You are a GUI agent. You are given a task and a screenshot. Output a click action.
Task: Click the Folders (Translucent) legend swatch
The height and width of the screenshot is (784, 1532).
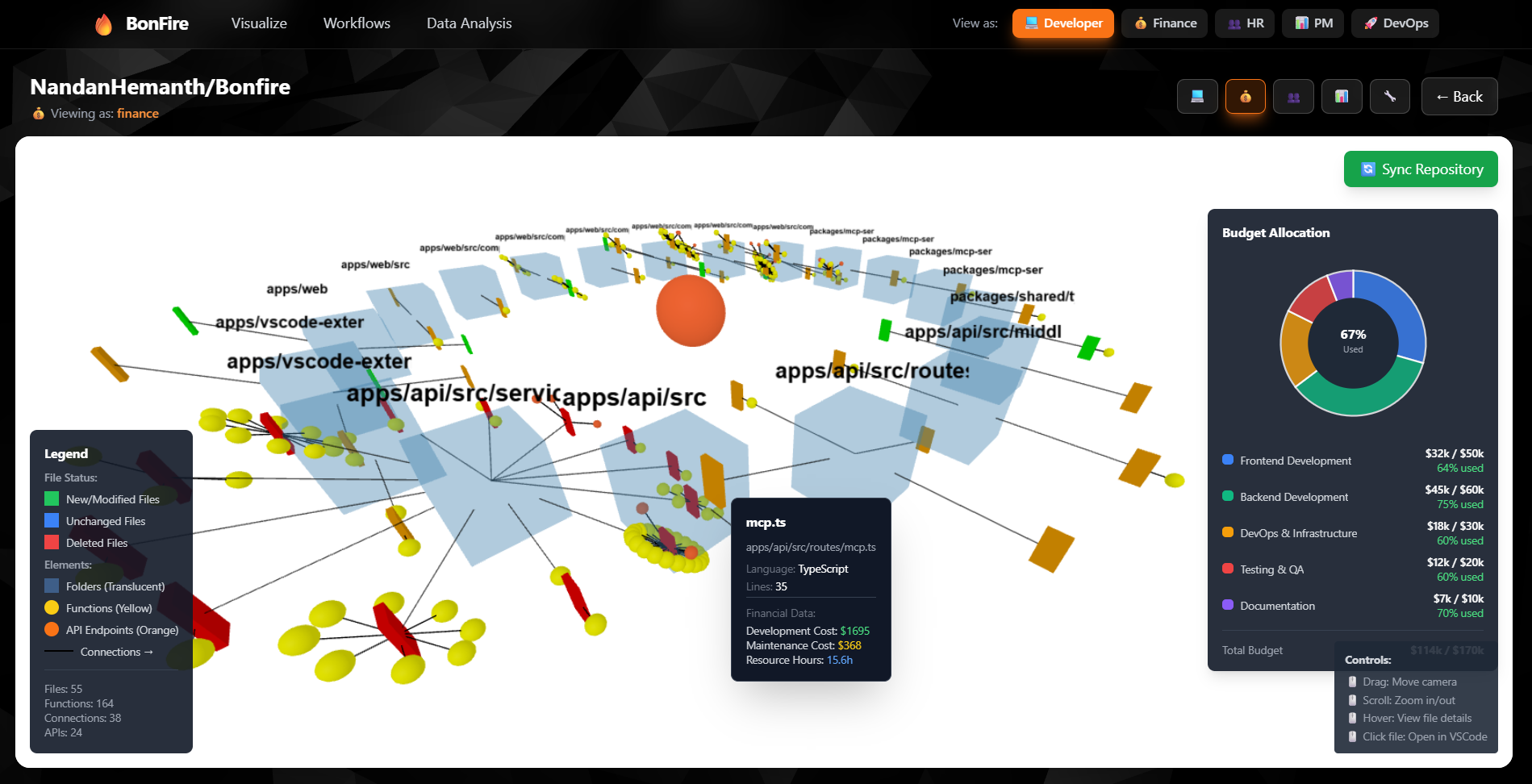pos(52,586)
